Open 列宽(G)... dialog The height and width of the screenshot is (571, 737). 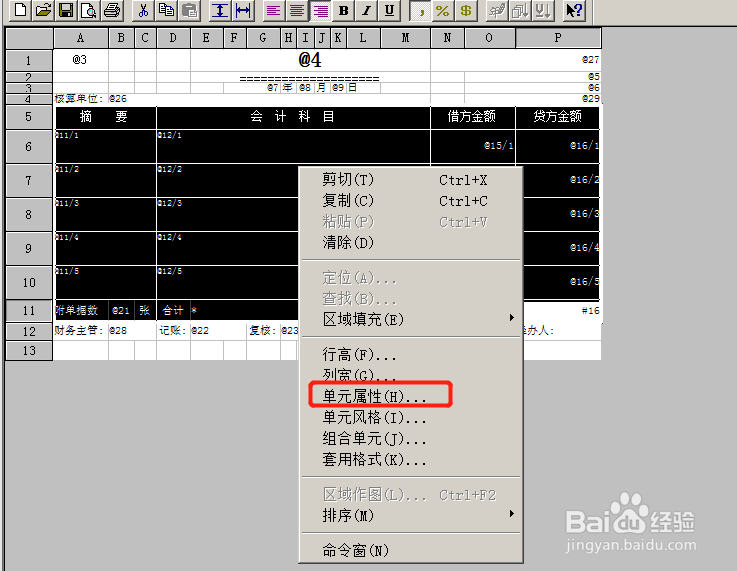pyautogui.click(x=411, y=375)
